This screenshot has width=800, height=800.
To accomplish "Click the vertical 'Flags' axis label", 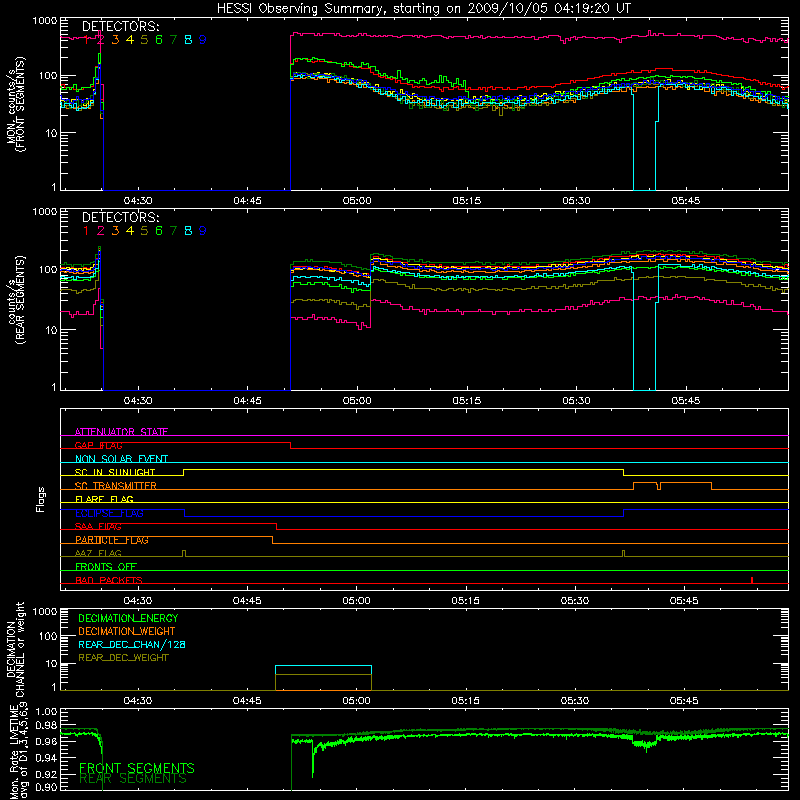I will click(x=41, y=499).
